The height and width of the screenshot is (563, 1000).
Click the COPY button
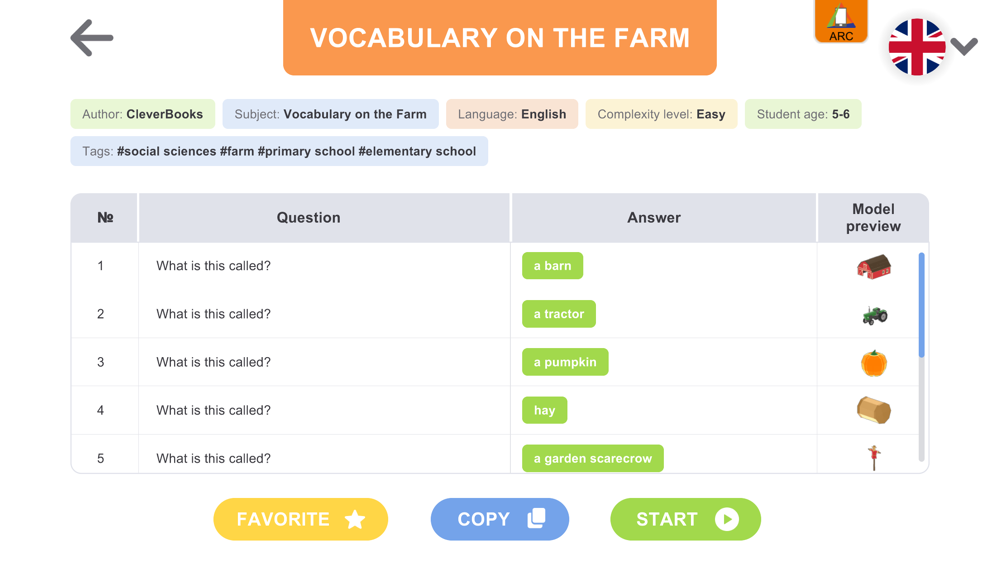point(499,519)
